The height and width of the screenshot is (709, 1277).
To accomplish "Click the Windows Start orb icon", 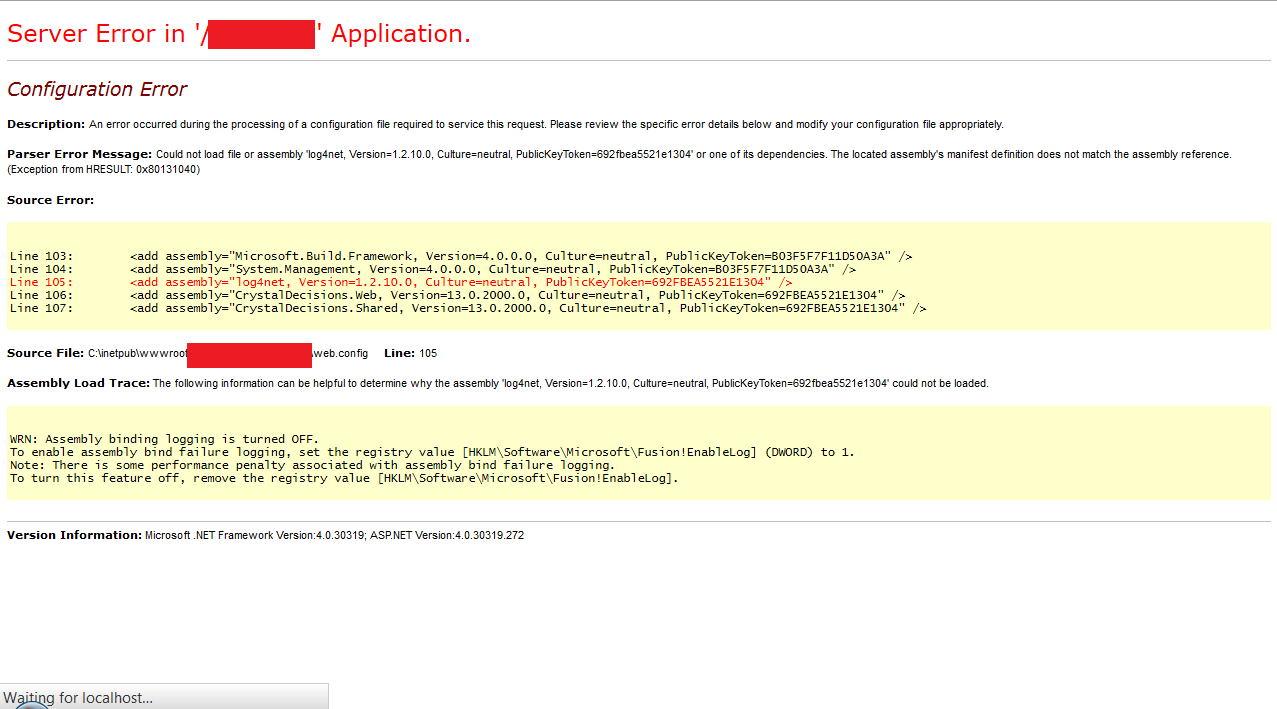I will (32, 704).
